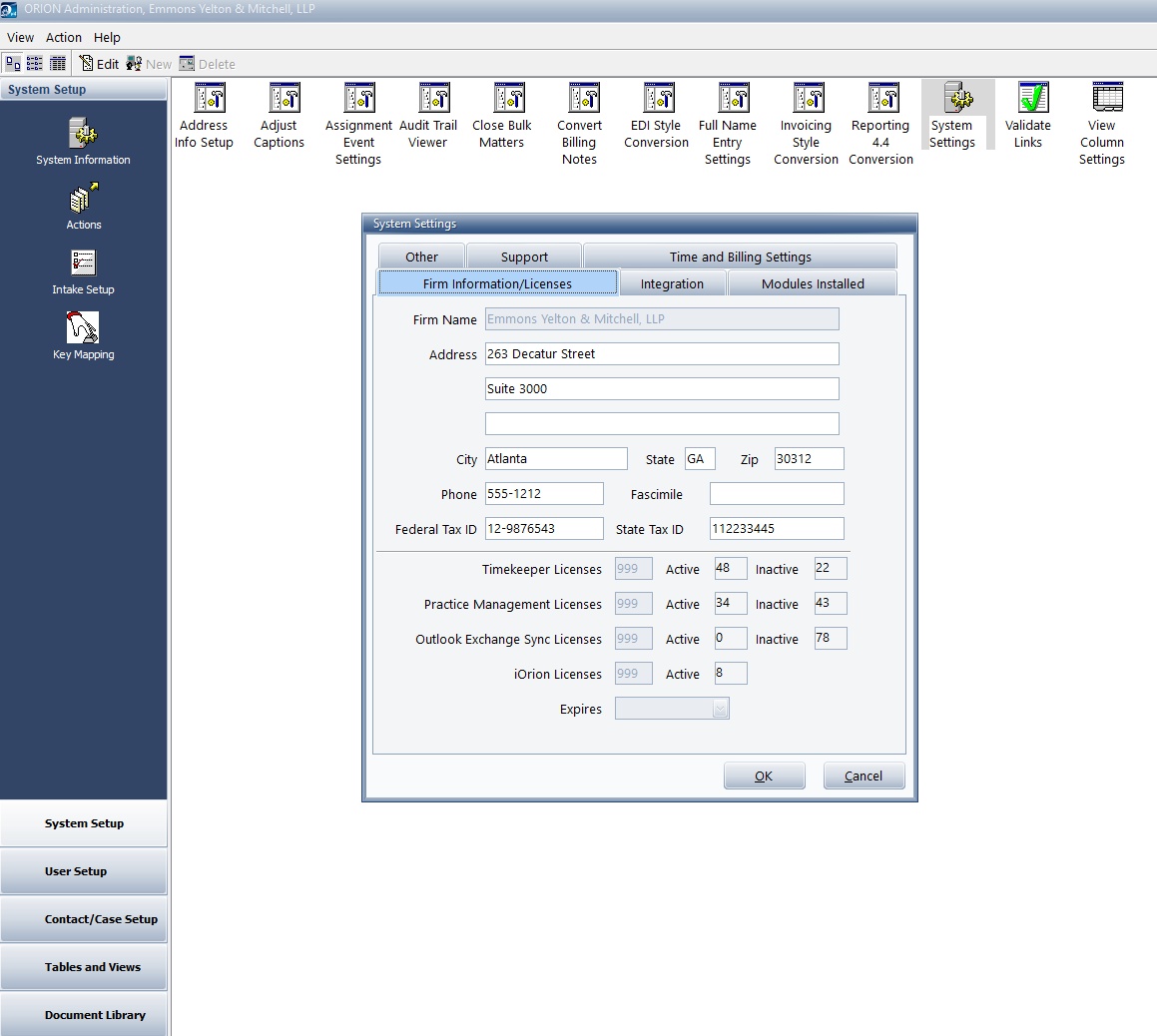The image size is (1157, 1036).
Task: Click the System Setup panel header
Action: pyautogui.click(x=84, y=89)
